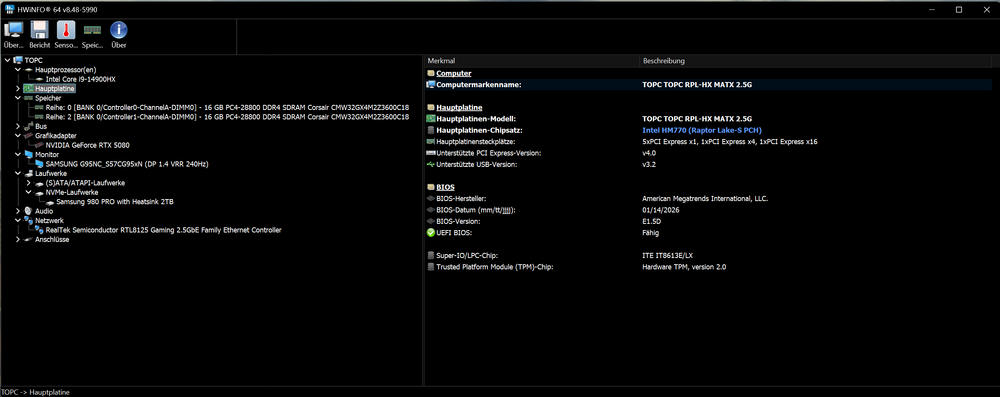Click the Laufwerke drive icon

tap(28, 174)
